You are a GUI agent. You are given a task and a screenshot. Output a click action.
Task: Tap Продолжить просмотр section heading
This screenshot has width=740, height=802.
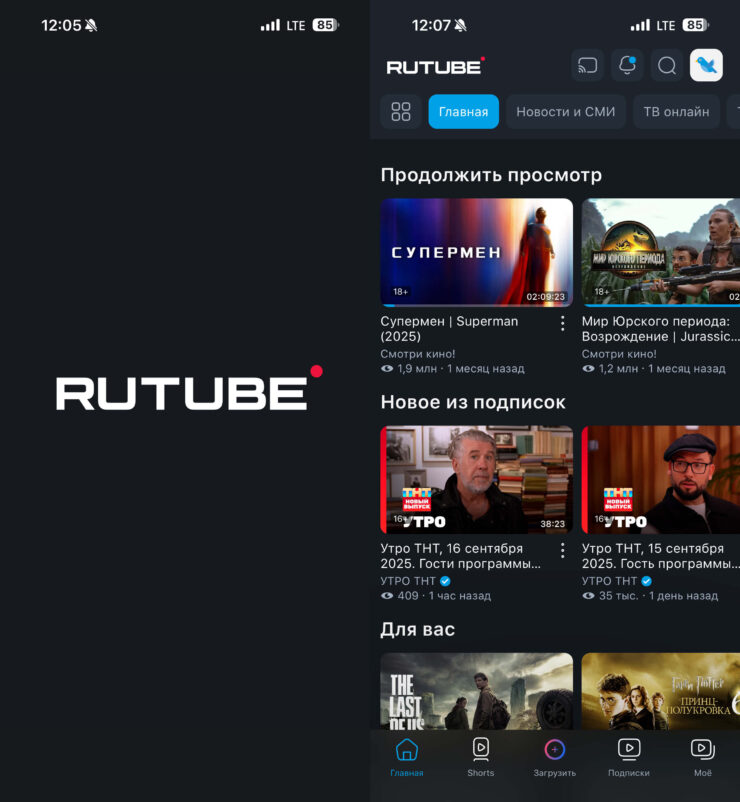[x=491, y=175]
